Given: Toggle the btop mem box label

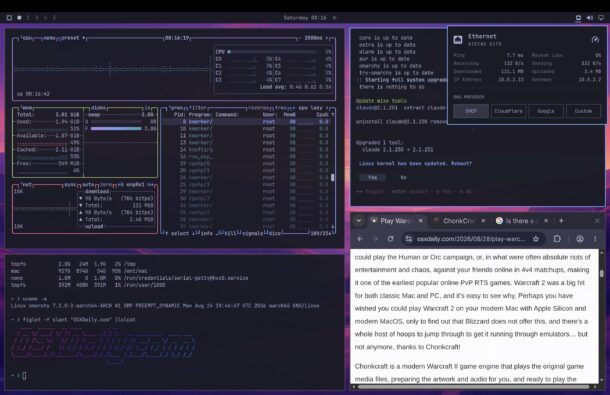Looking at the screenshot, I should pos(27,107).
